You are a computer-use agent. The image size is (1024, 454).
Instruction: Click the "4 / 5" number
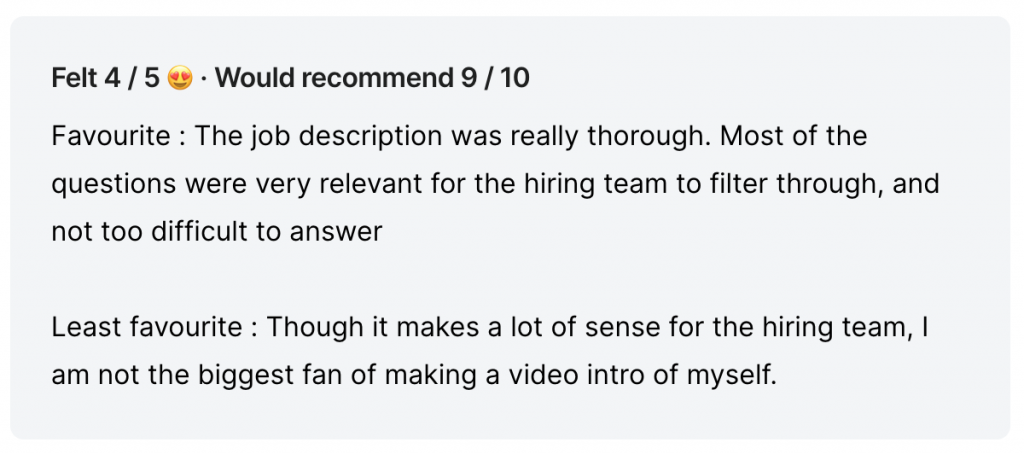(x=132, y=79)
